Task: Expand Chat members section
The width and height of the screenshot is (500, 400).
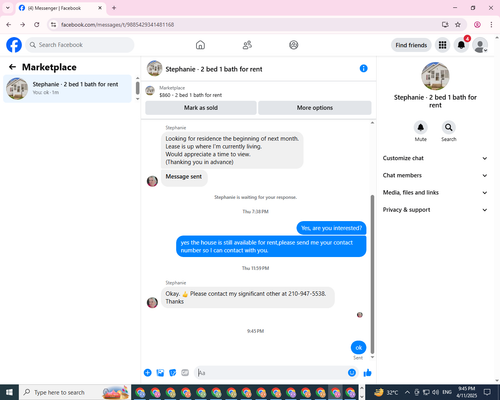Action: (435, 175)
